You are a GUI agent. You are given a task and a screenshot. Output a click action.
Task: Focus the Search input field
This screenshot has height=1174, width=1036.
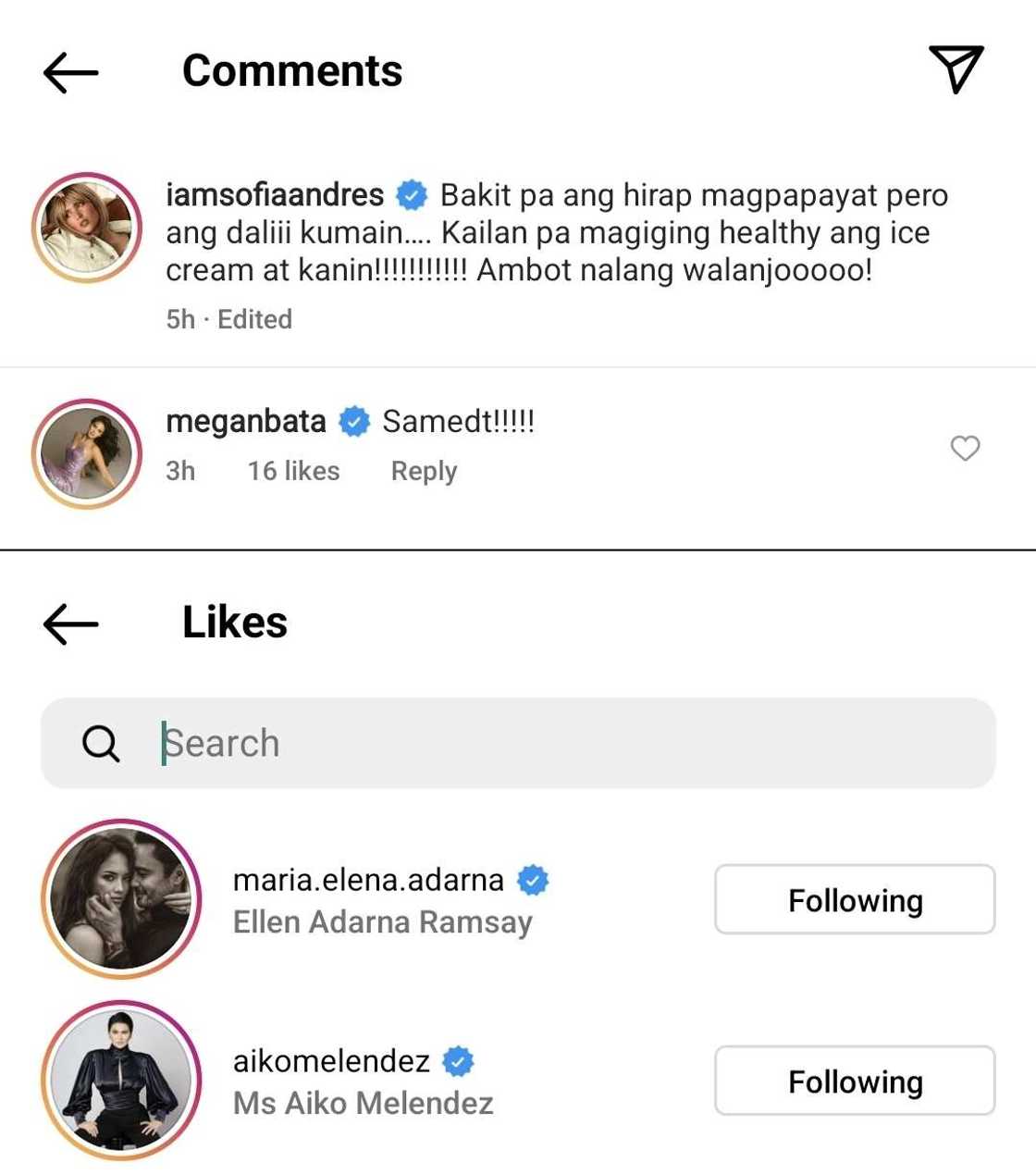555,743
